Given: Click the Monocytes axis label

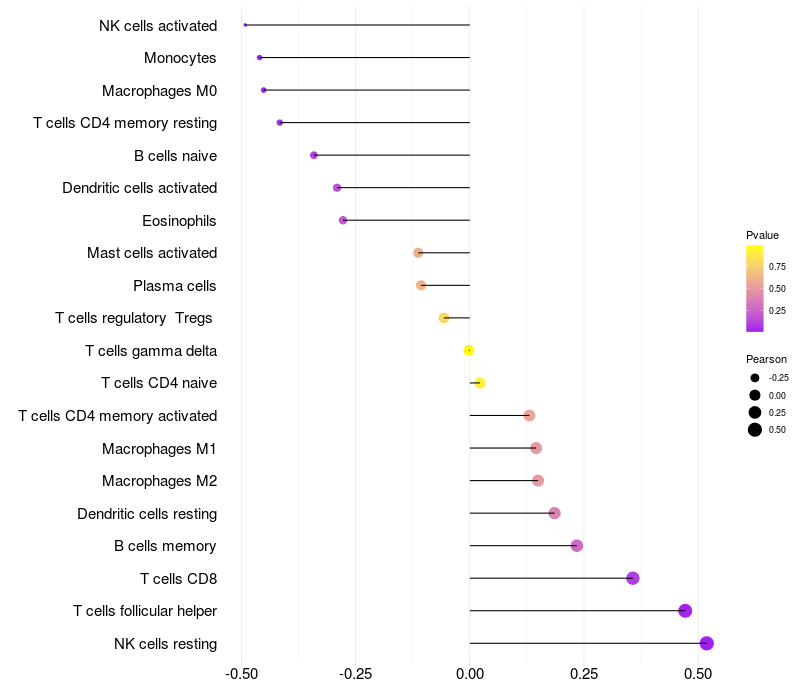Looking at the screenshot, I should tap(180, 58).
